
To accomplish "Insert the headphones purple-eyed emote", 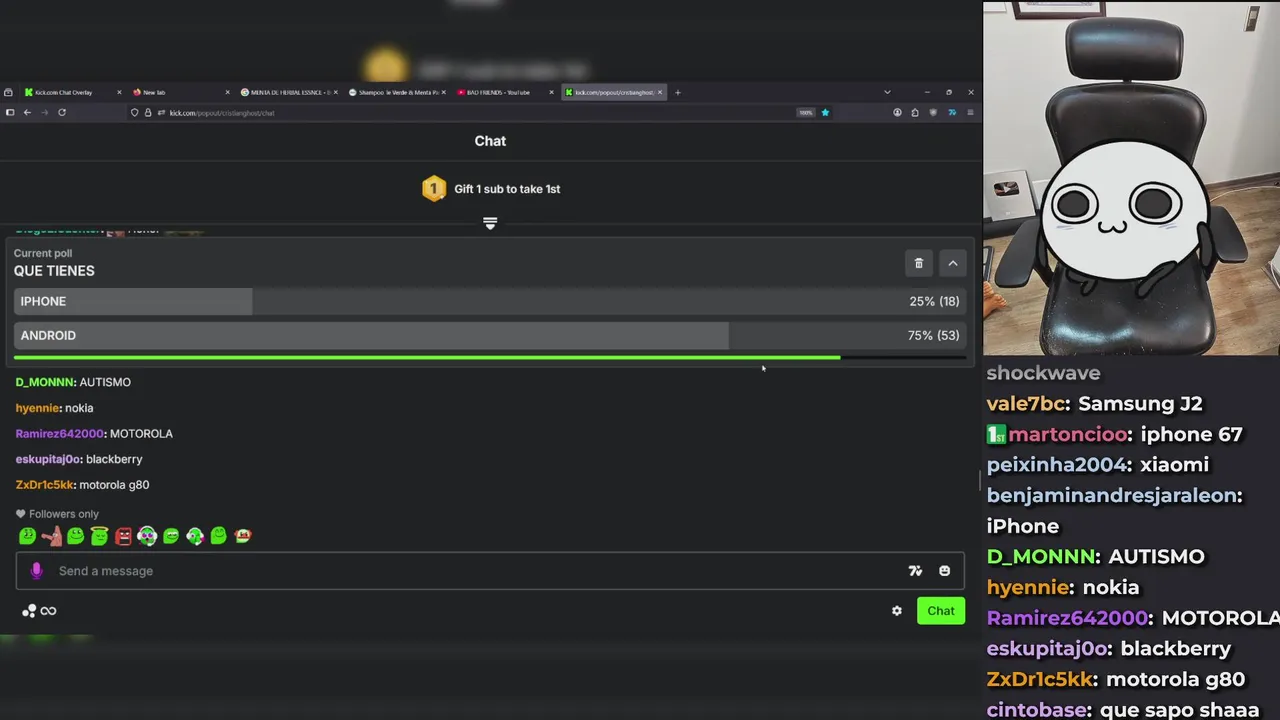I will 147,536.
